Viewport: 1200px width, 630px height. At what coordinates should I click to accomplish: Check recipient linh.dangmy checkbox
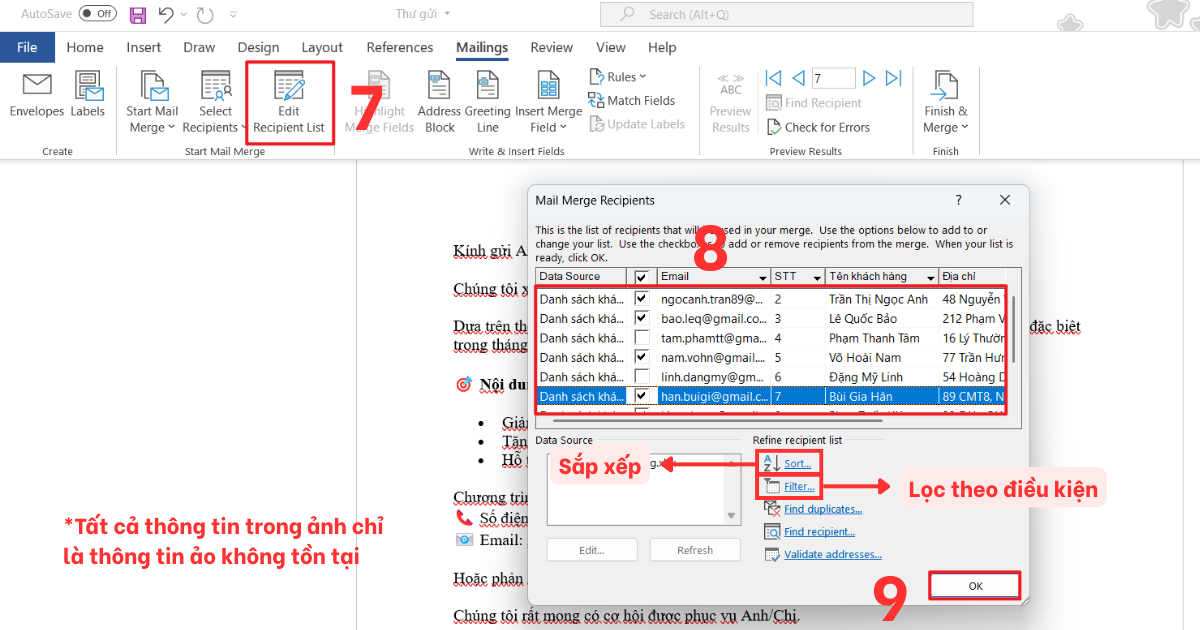(x=642, y=377)
